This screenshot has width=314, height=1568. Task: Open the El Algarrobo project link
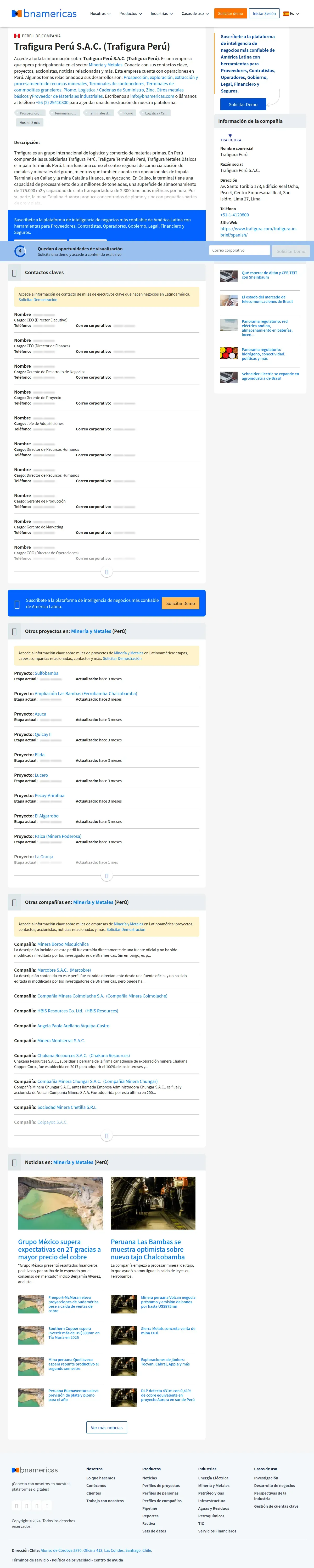tap(47, 816)
